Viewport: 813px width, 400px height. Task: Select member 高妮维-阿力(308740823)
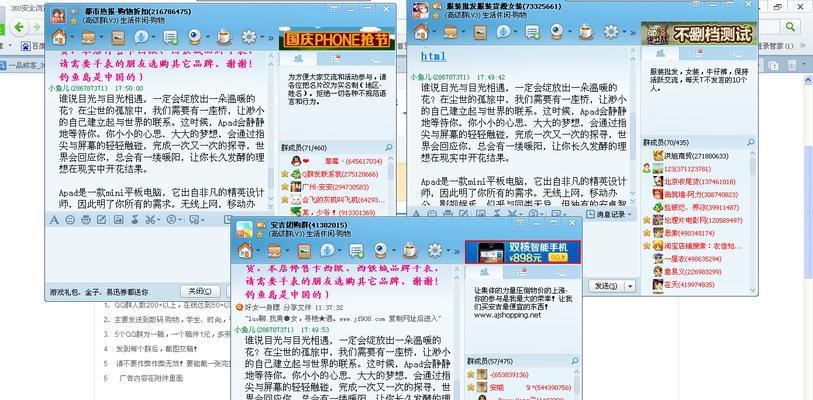(695, 194)
